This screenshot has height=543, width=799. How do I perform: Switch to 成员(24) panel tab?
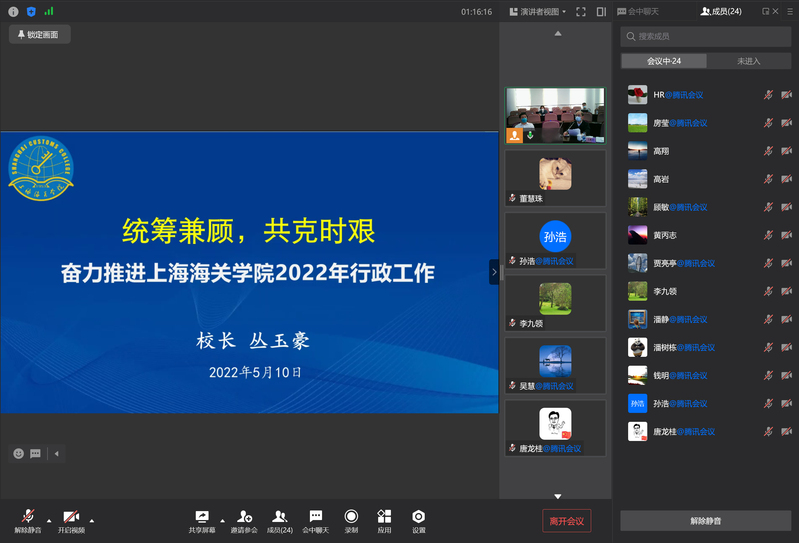[721, 11]
